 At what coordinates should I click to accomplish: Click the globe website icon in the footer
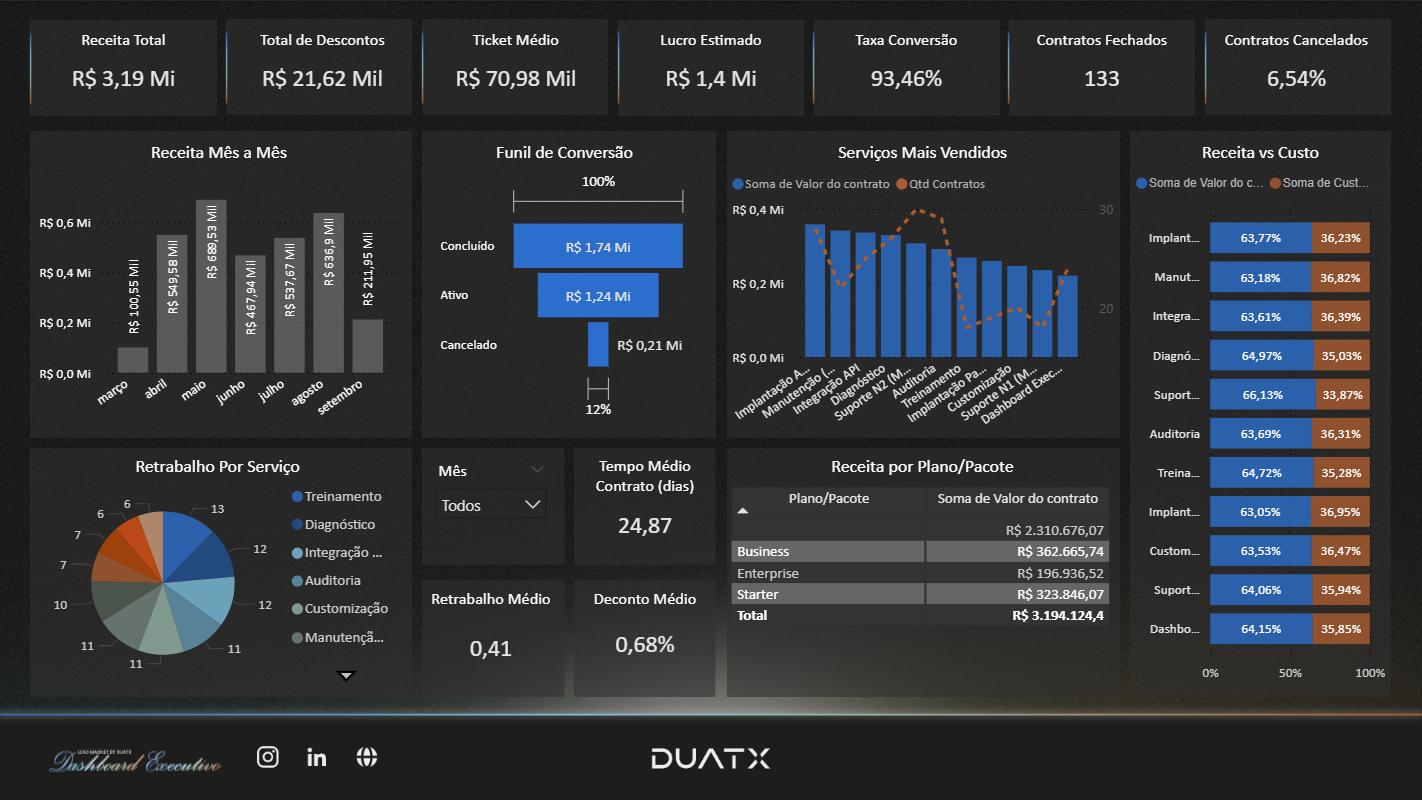[366, 757]
